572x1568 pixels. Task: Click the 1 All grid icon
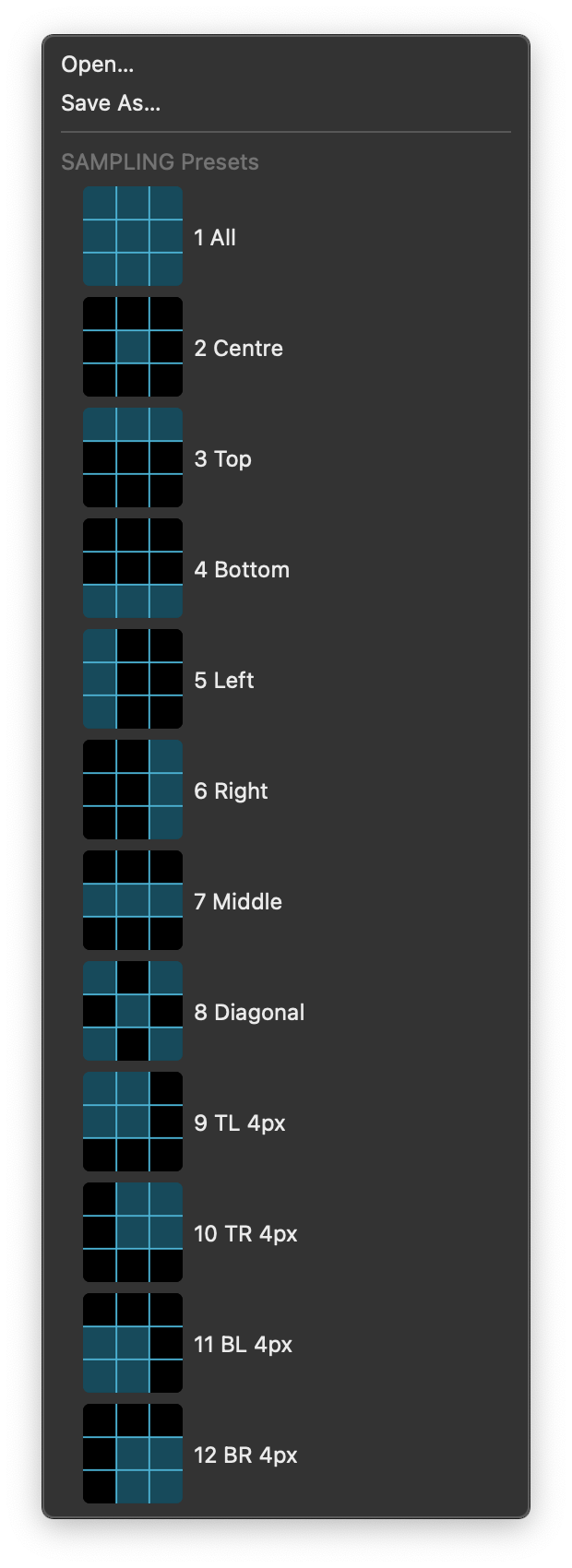point(133,236)
